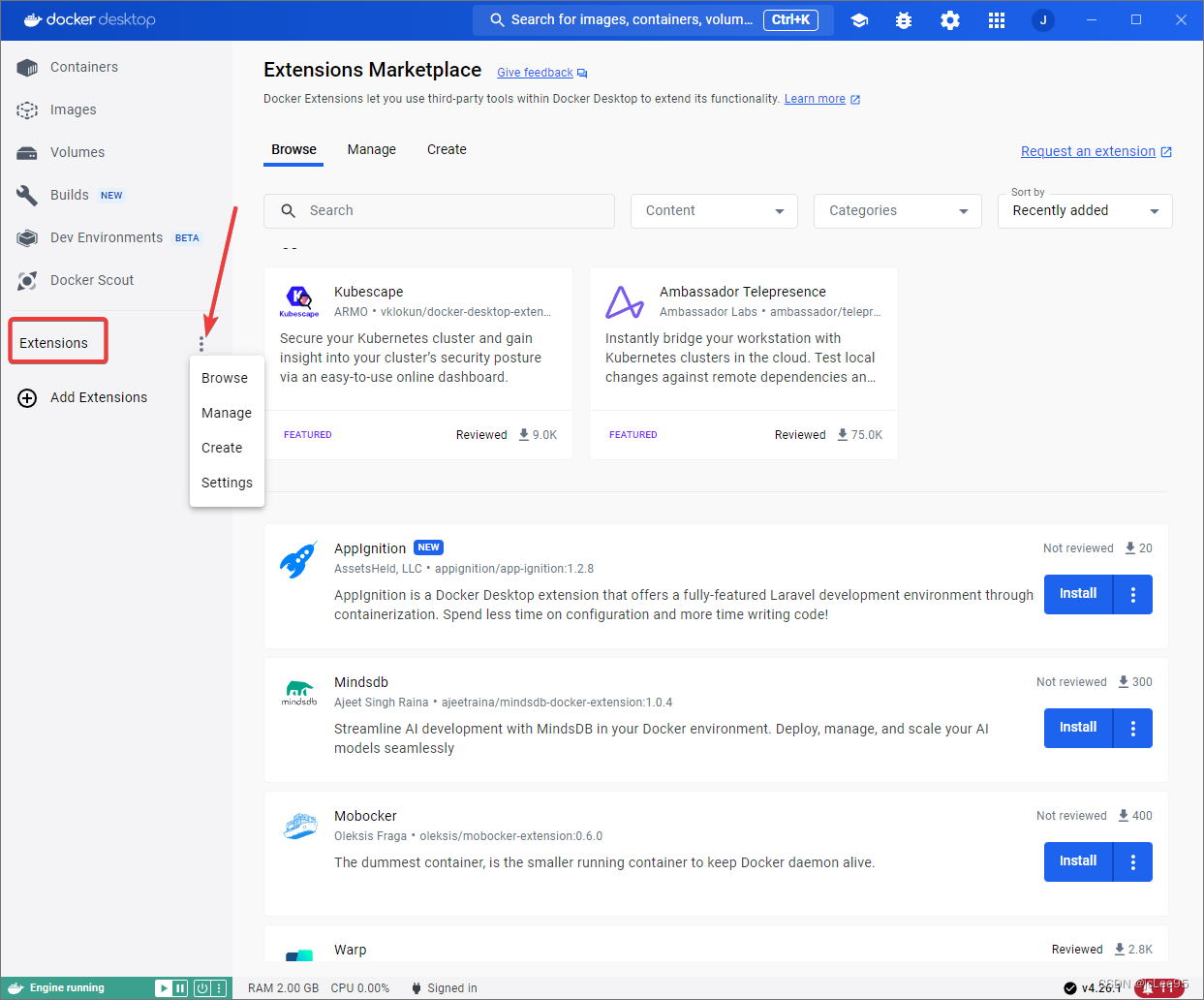This screenshot has height=1000, width=1204.
Task: Open more options next to Mindsdb Install
Action: 1133,729
